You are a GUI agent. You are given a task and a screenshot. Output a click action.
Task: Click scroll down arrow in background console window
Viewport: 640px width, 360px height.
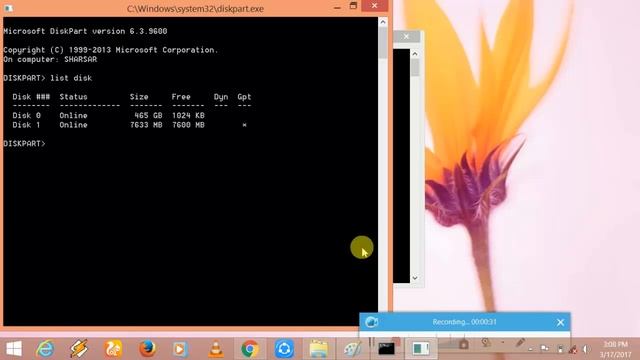click(415, 278)
